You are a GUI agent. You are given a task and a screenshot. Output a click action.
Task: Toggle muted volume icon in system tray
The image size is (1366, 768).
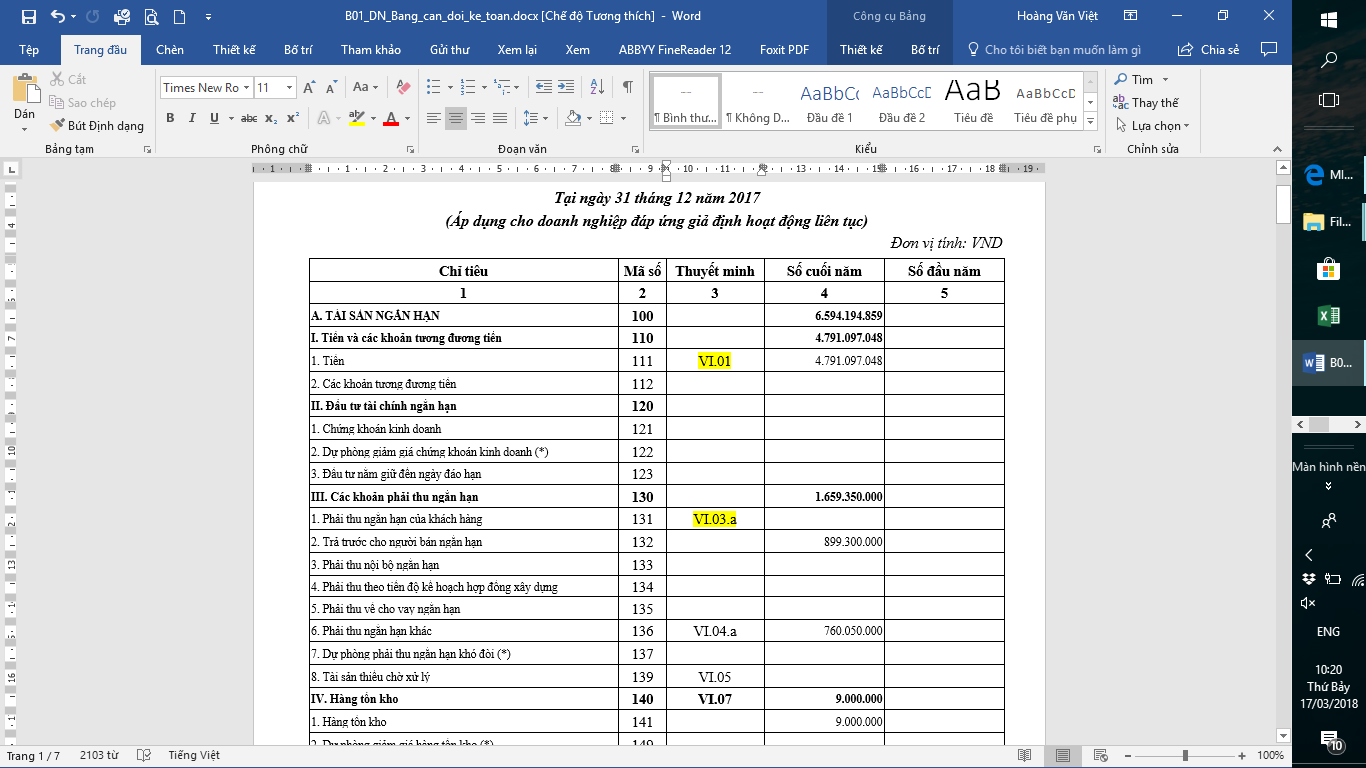(x=1308, y=603)
